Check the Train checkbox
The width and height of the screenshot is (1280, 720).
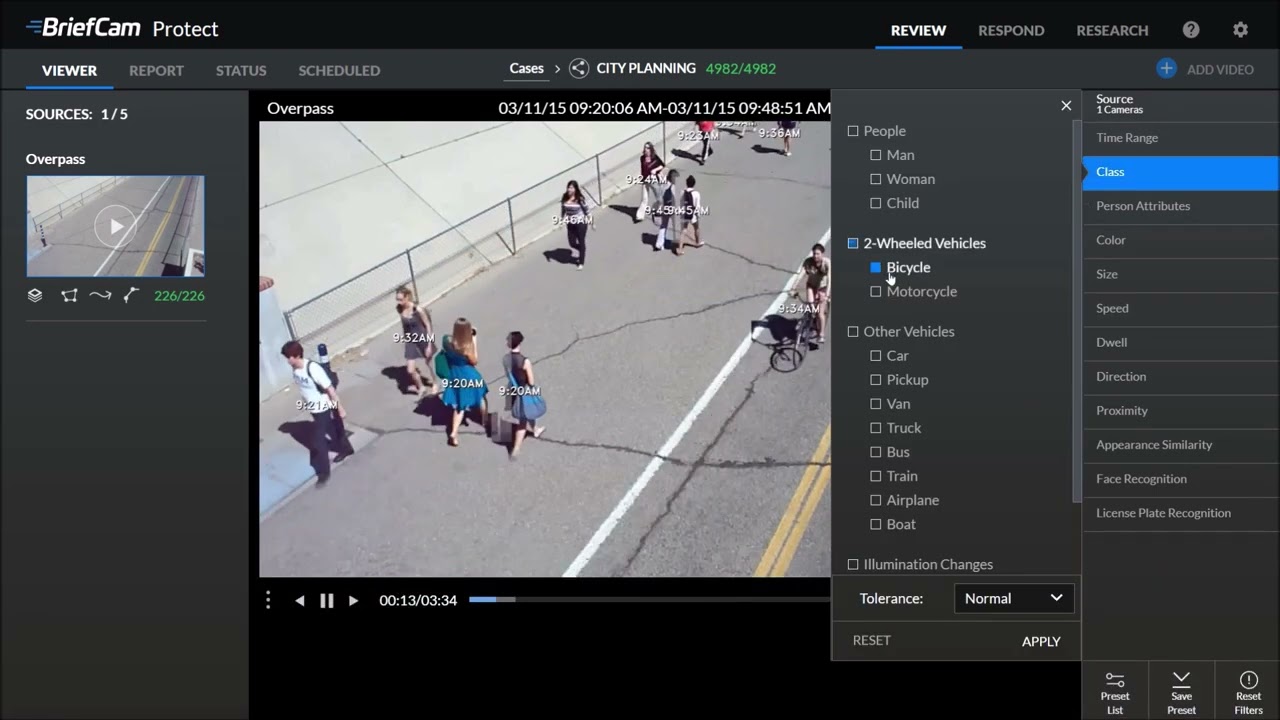pyautogui.click(x=876, y=476)
